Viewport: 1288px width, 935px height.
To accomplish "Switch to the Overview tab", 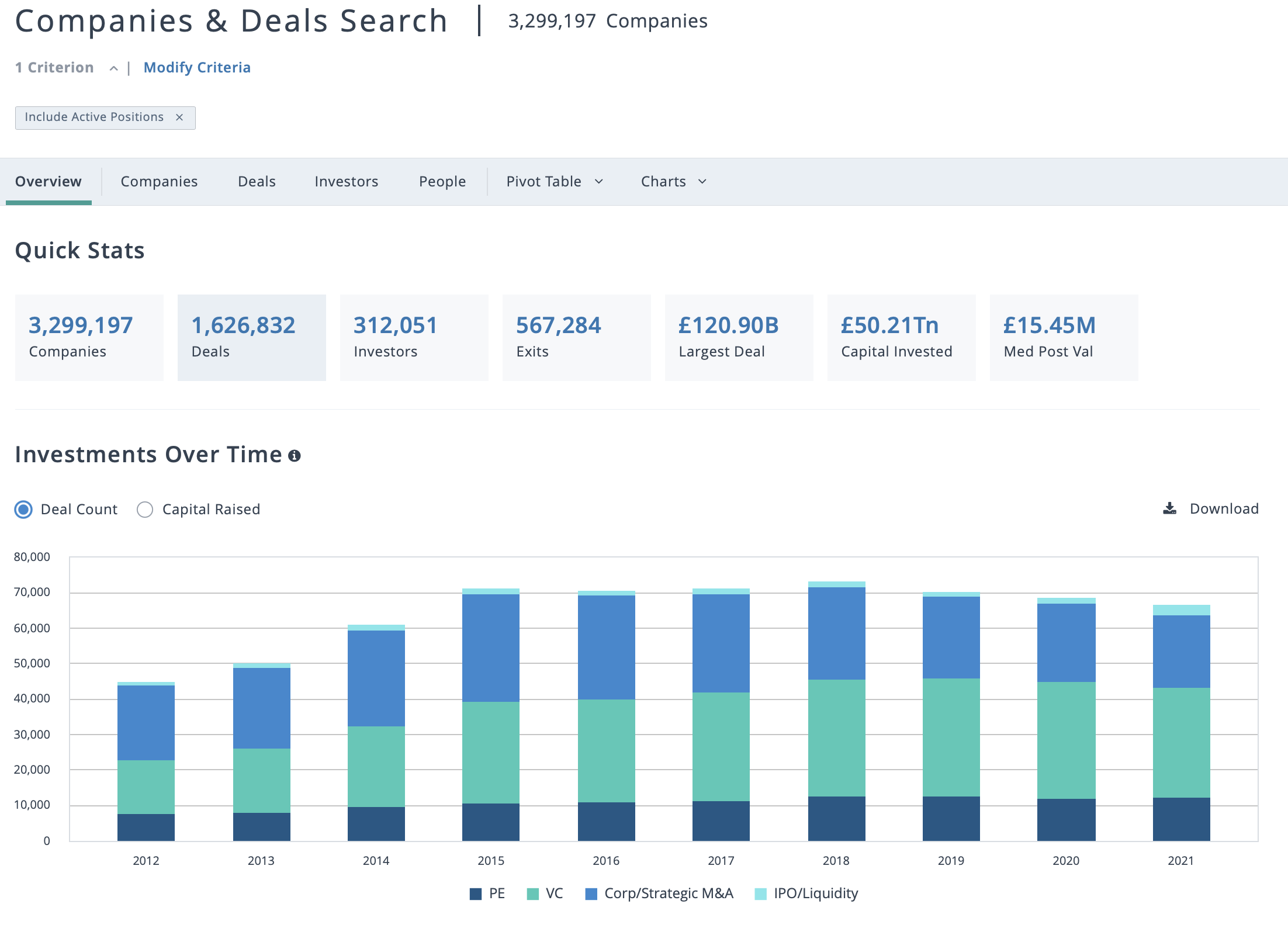I will [x=49, y=182].
